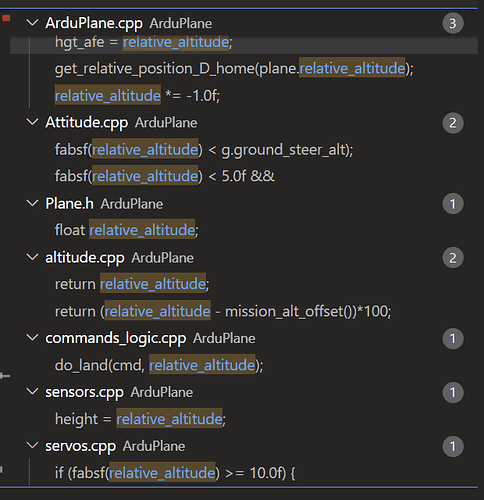Go to 'relative_altitude *= -1.0f;' reference

[x=137, y=96]
